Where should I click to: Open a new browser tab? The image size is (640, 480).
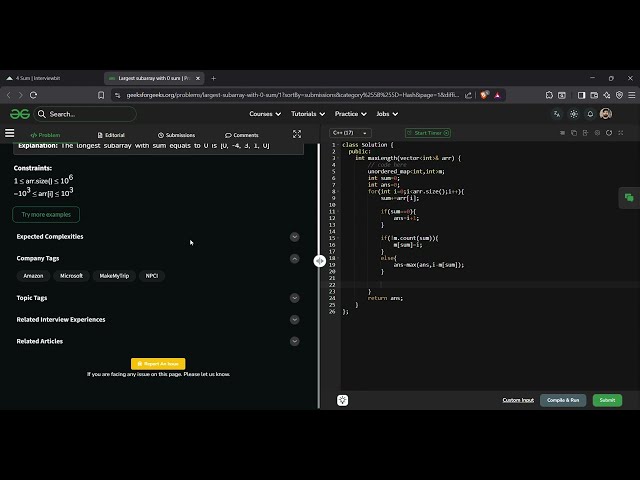(213, 78)
